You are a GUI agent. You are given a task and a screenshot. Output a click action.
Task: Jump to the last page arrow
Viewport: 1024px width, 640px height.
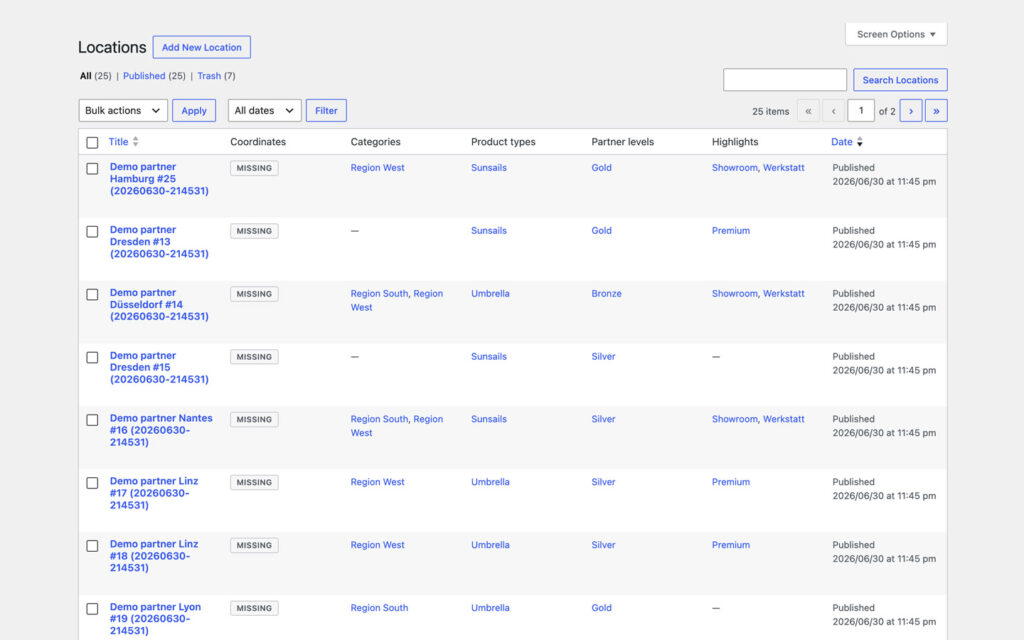pyautogui.click(x=936, y=111)
